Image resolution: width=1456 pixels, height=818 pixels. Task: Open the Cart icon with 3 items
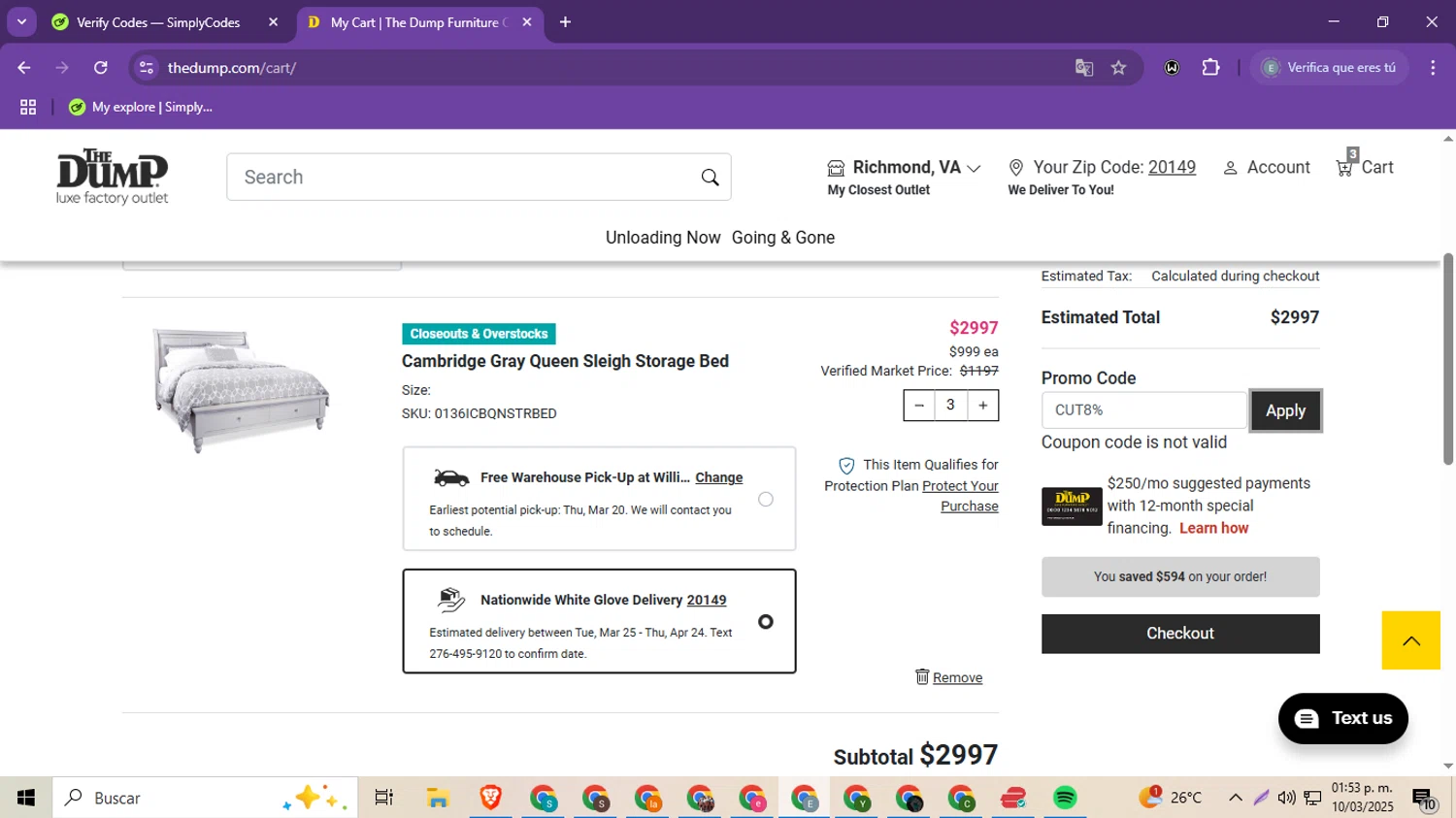(1364, 165)
